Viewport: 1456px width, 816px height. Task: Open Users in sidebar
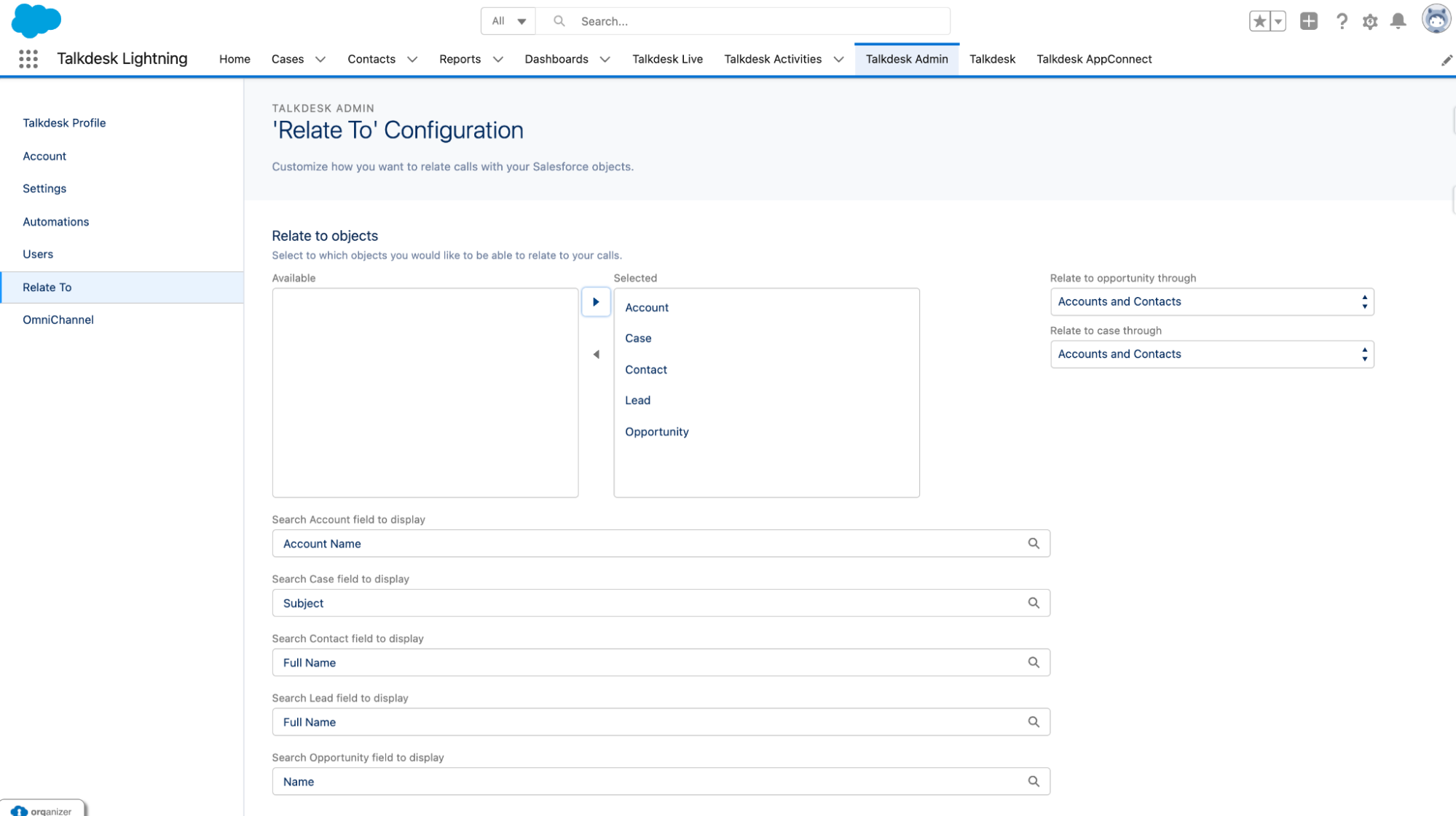pyautogui.click(x=38, y=254)
